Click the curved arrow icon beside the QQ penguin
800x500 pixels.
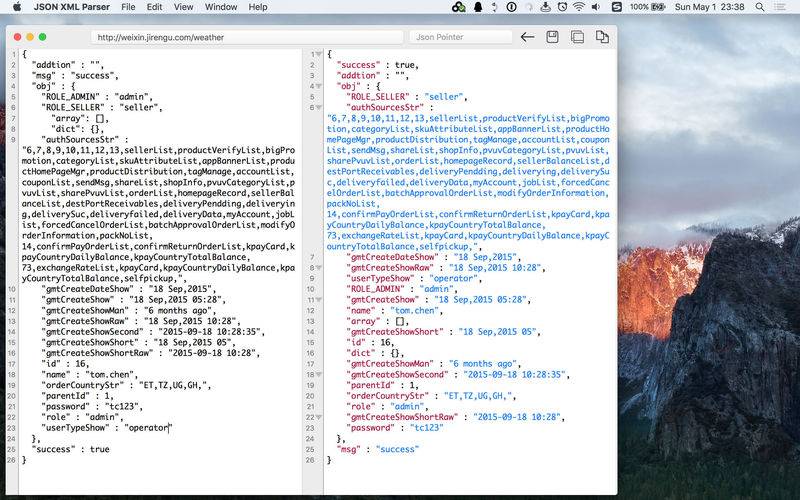[494, 7]
